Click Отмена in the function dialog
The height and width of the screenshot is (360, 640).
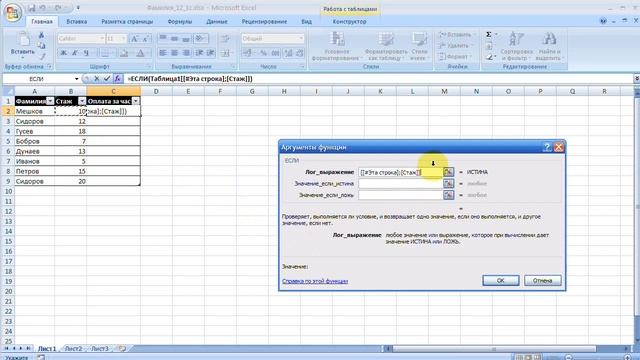pos(542,280)
